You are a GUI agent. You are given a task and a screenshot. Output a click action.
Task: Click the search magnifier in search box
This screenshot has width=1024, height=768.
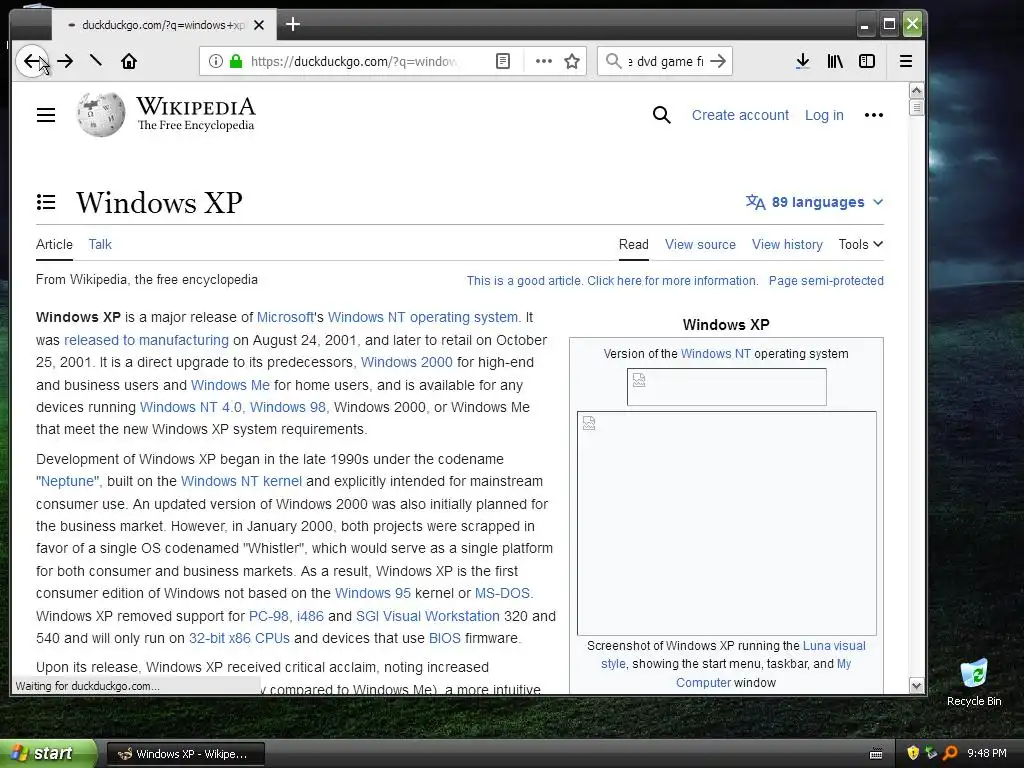[x=613, y=61]
